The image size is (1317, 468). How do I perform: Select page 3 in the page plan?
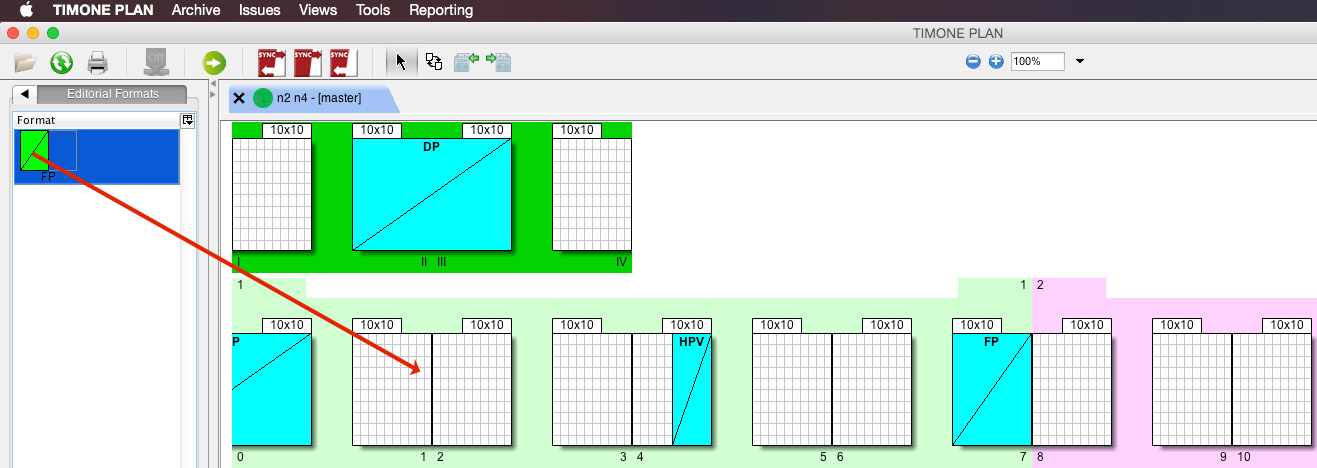592,389
